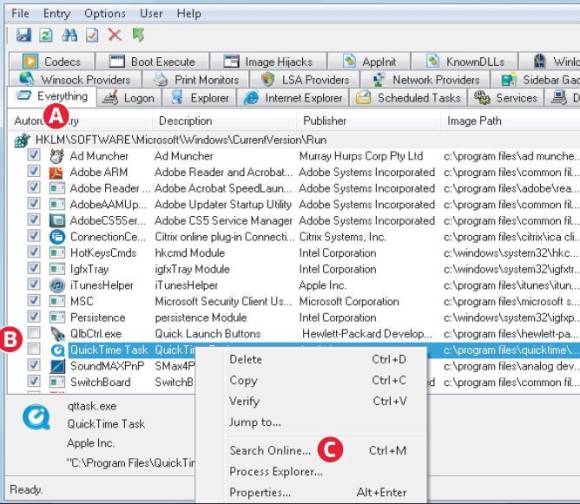Uncheck the SoundMAXPnP checkbox
This screenshot has height=504, width=580.
pyautogui.click(x=34, y=365)
